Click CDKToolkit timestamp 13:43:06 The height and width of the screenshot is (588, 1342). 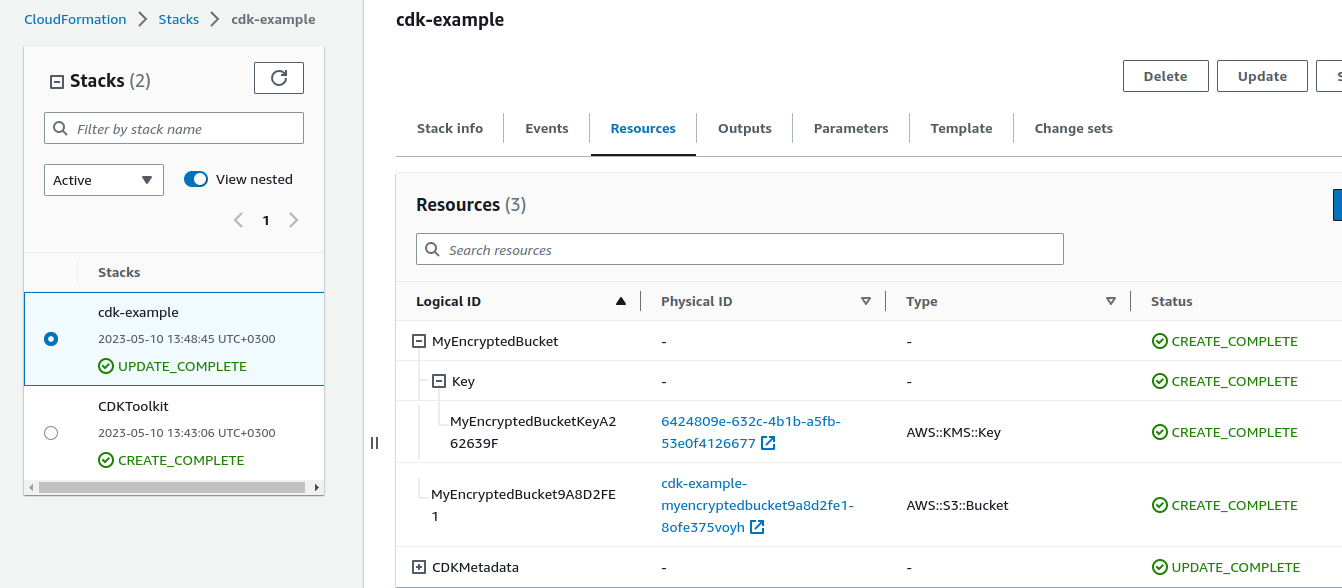[x=187, y=433]
